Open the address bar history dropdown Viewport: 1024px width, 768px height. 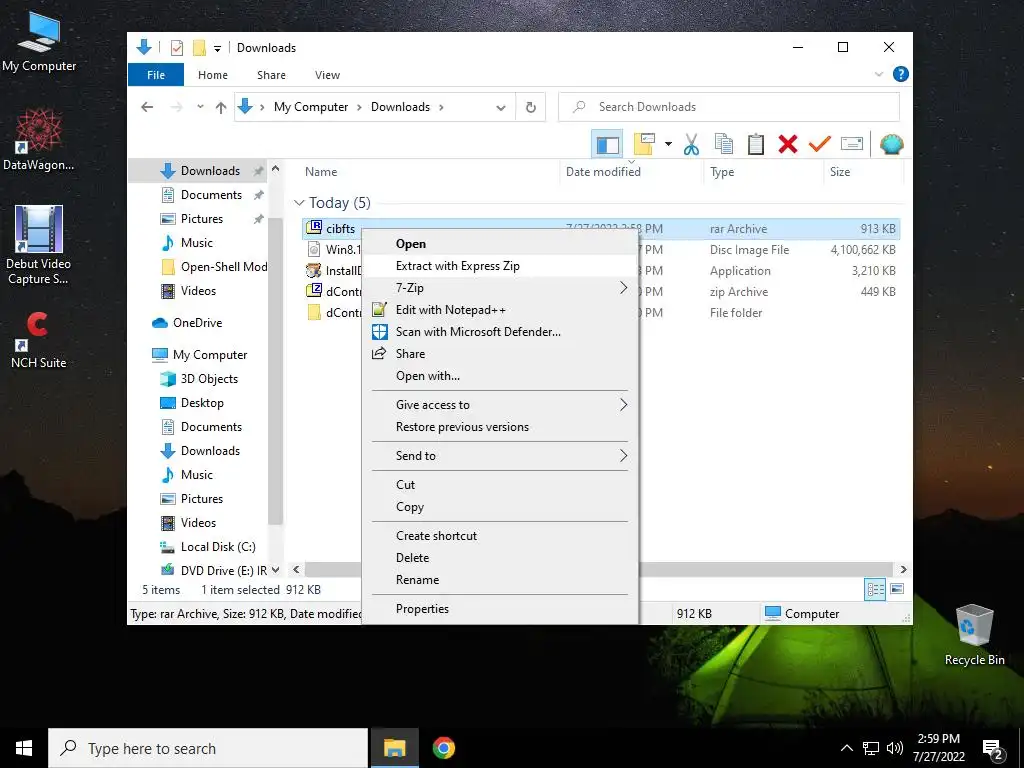501,108
